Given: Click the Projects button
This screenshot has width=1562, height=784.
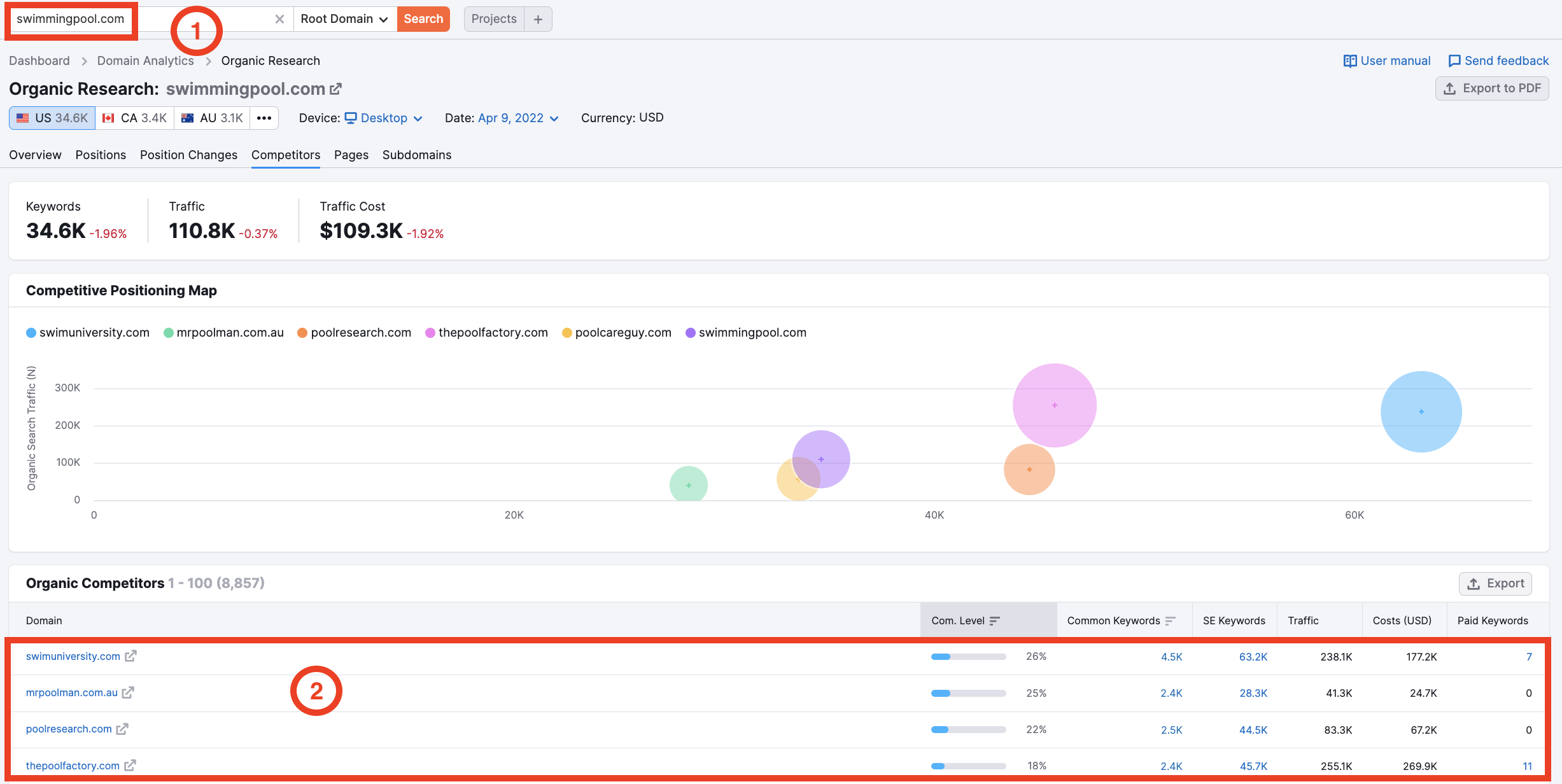Looking at the screenshot, I should (494, 18).
